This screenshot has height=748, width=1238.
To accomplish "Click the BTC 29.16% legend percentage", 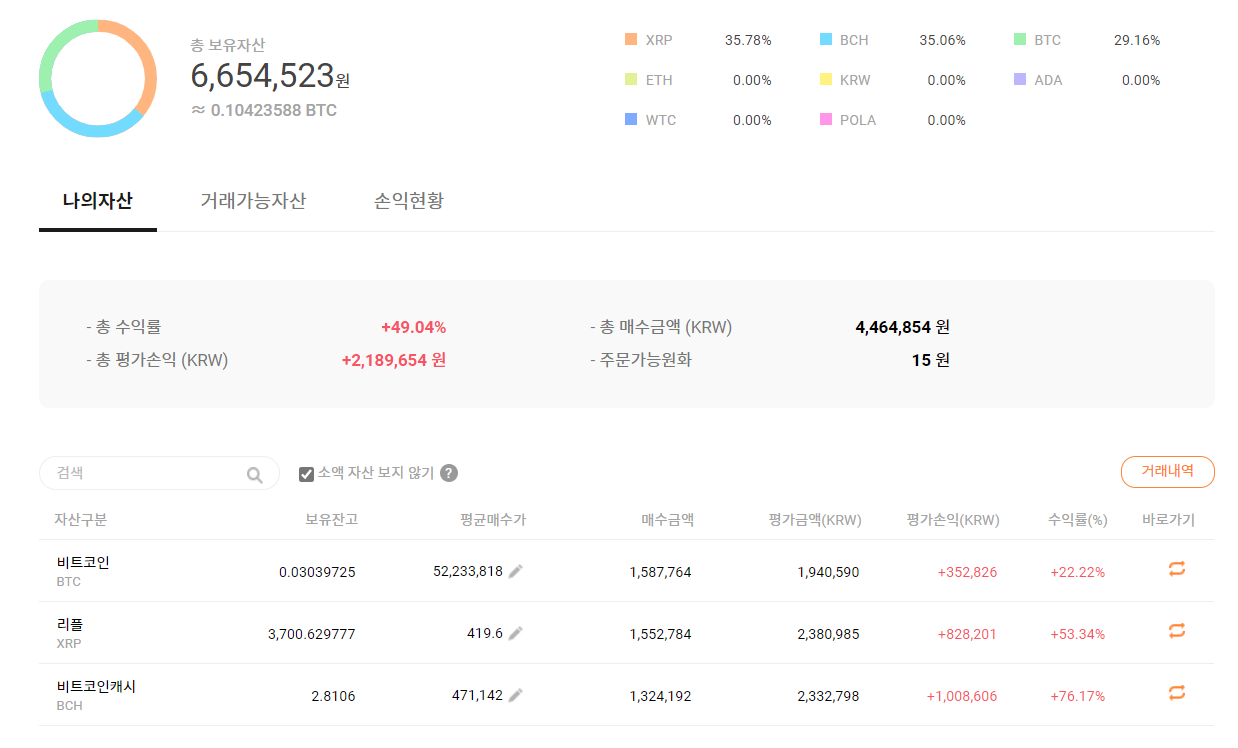I will (1137, 40).
